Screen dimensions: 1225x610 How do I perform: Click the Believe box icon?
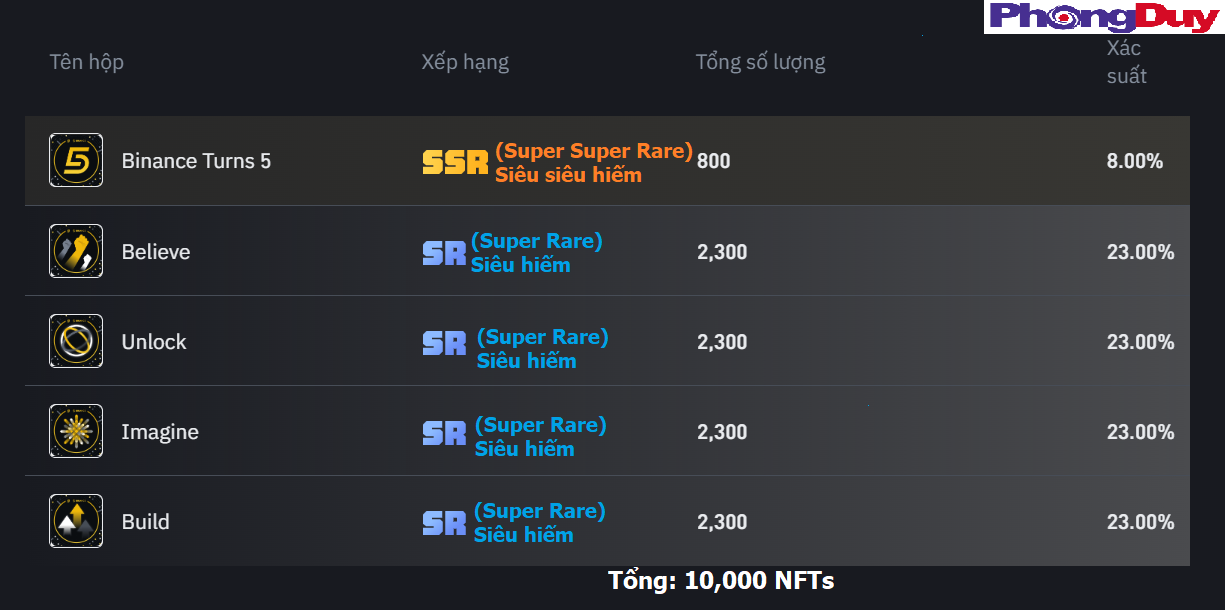pyautogui.click(x=76, y=251)
